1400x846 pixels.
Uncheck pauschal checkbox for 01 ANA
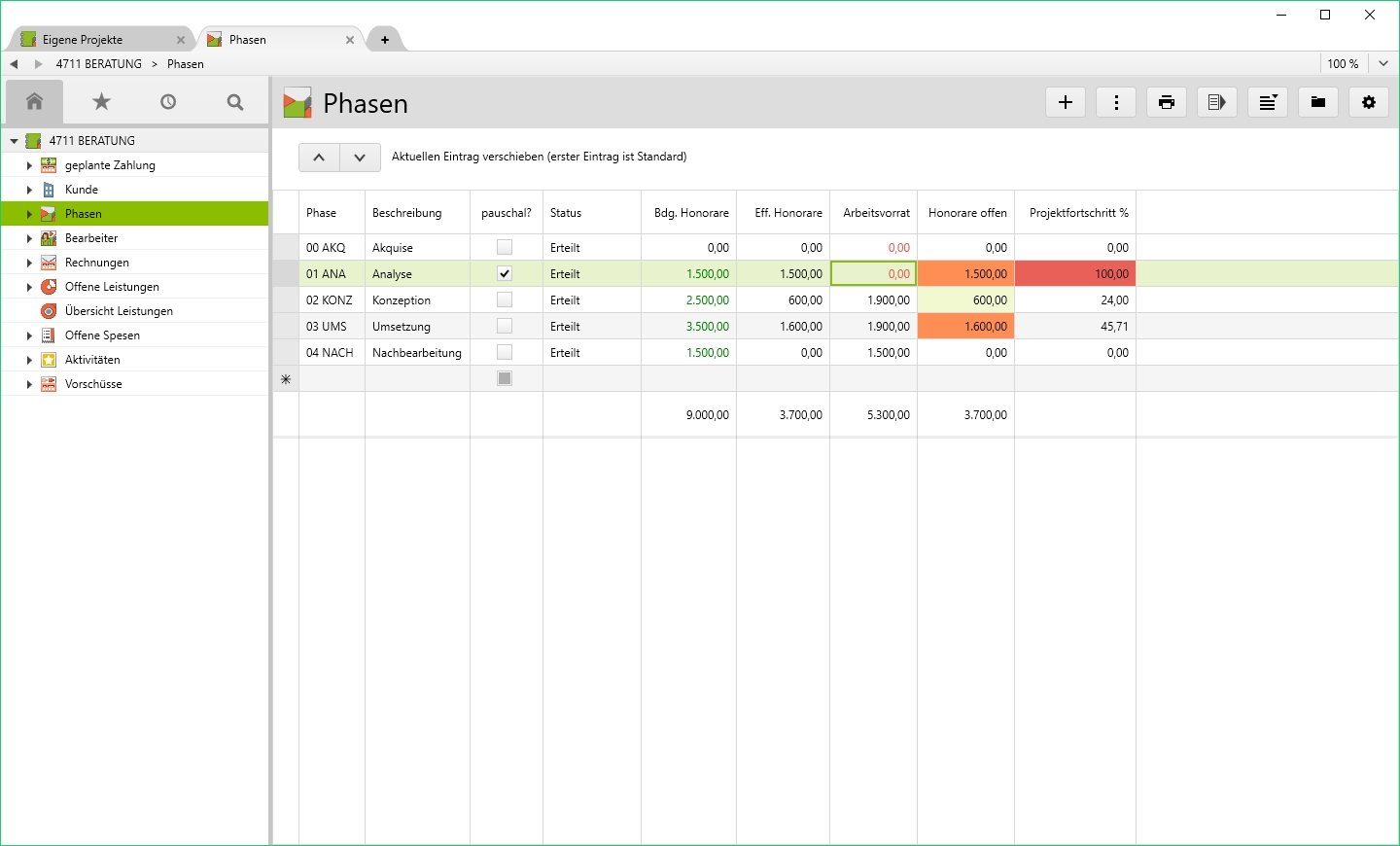point(505,273)
